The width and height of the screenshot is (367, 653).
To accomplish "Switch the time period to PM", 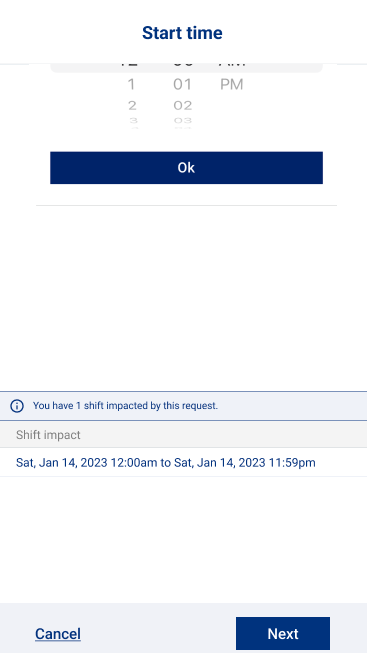I will [232, 85].
